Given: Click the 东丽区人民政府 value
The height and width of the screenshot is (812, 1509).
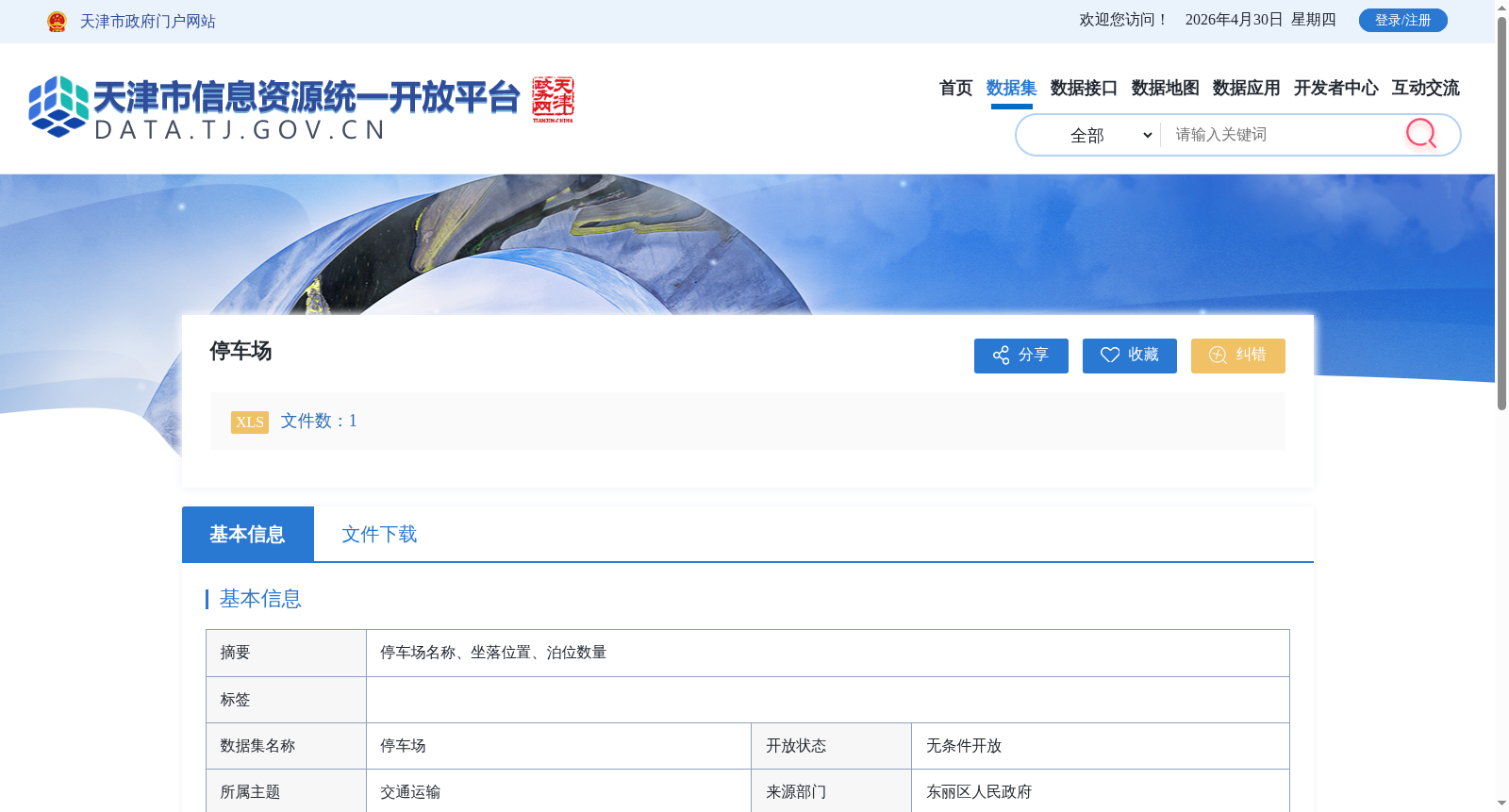Looking at the screenshot, I should [979, 792].
